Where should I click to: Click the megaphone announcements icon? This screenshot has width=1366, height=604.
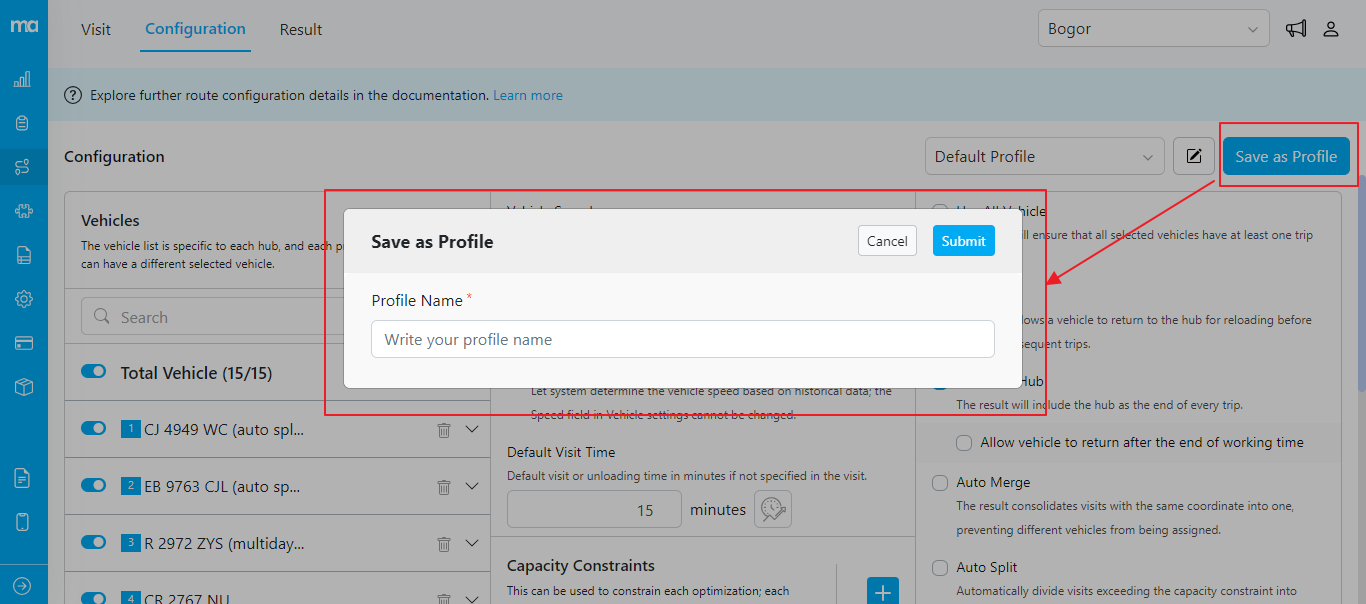(x=1296, y=29)
